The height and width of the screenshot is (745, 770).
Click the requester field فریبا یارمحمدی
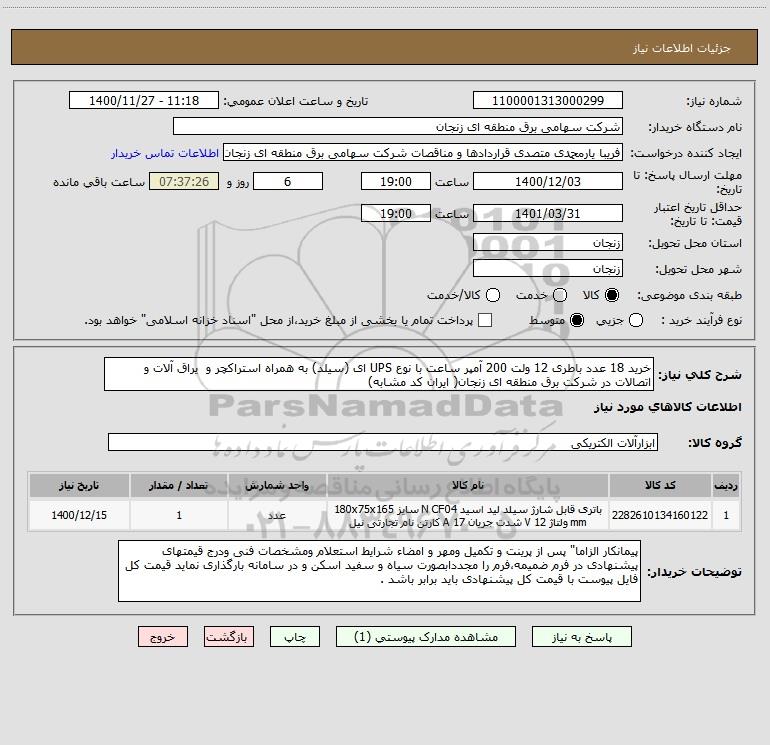(x=423, y=153)
